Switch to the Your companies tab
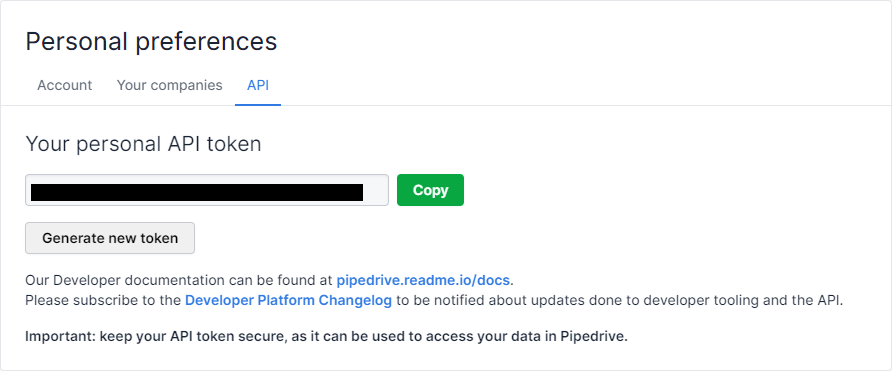Image resolution: width=892 pixels, height=371 pixels. pyautogui.click(x=170, y=85)
